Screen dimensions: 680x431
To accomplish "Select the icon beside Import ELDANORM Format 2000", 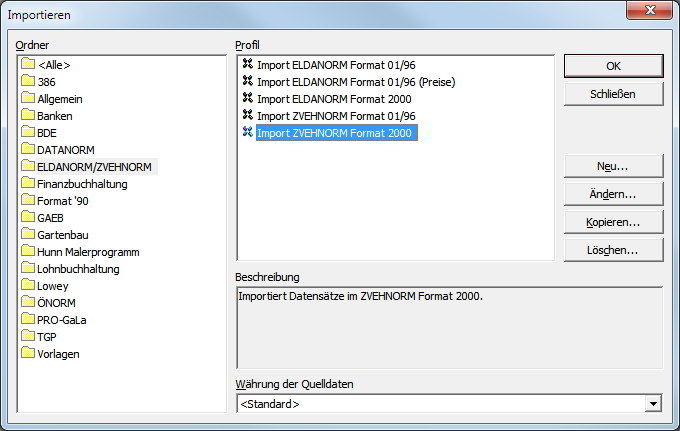I will click(x=247, y=98).
